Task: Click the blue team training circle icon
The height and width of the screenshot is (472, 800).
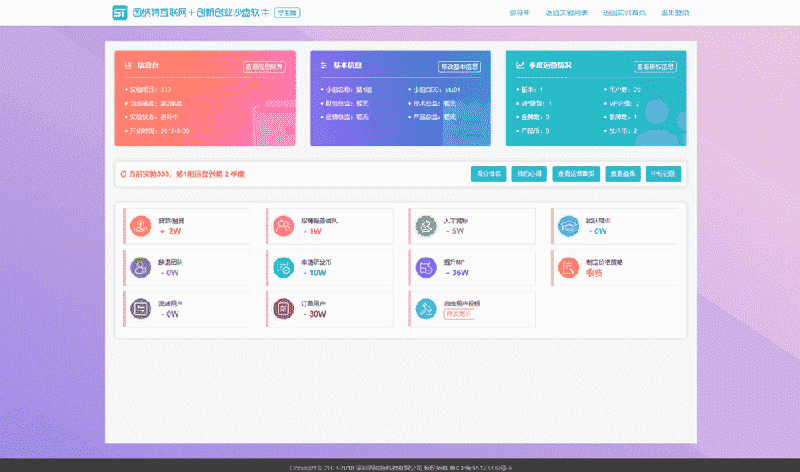Action: 569,226
